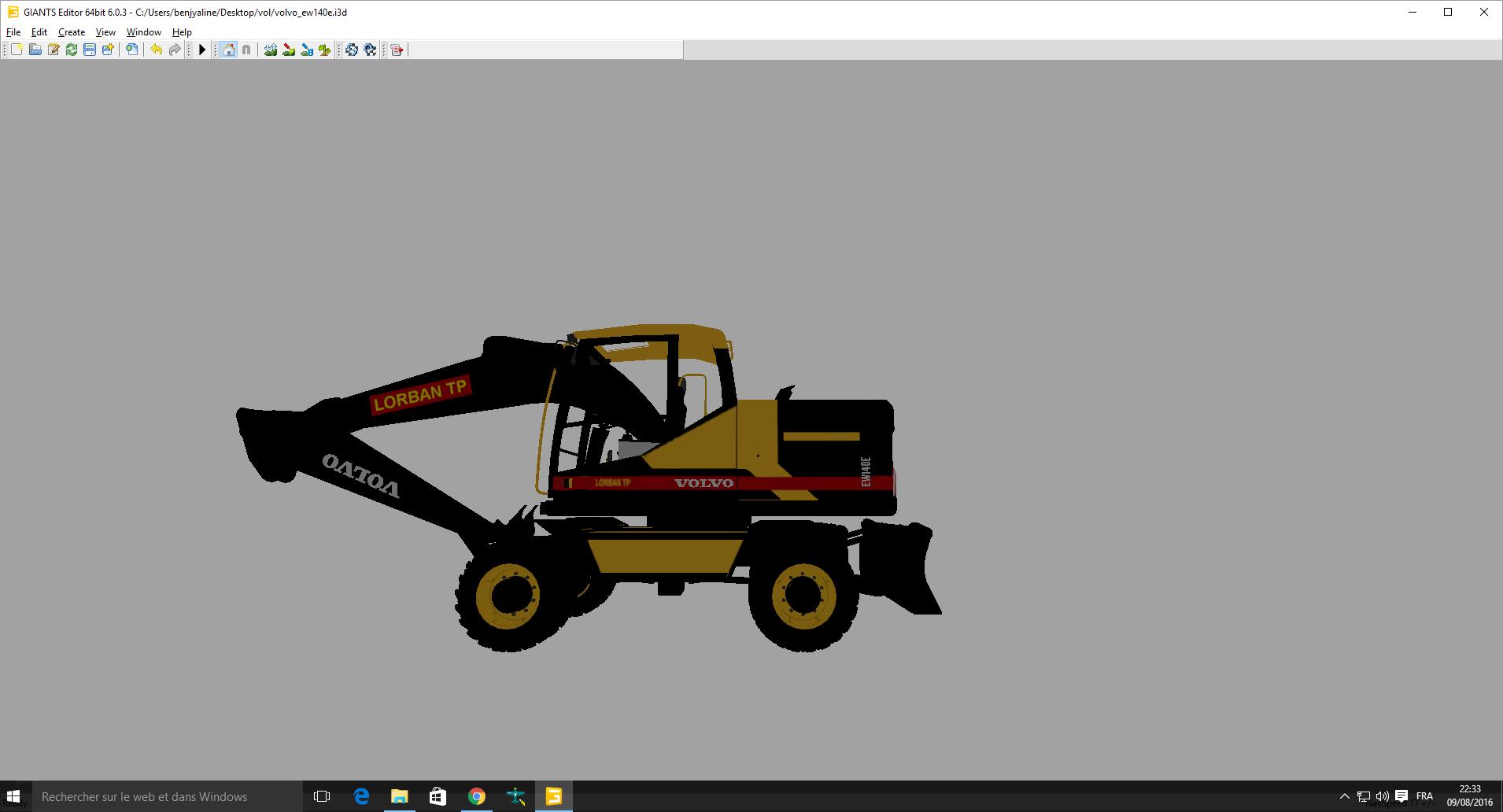The width and height of the screenshot is (1503, 812).
Task: Toggle the house-shaped view mode icon
Action: (228, 50)
